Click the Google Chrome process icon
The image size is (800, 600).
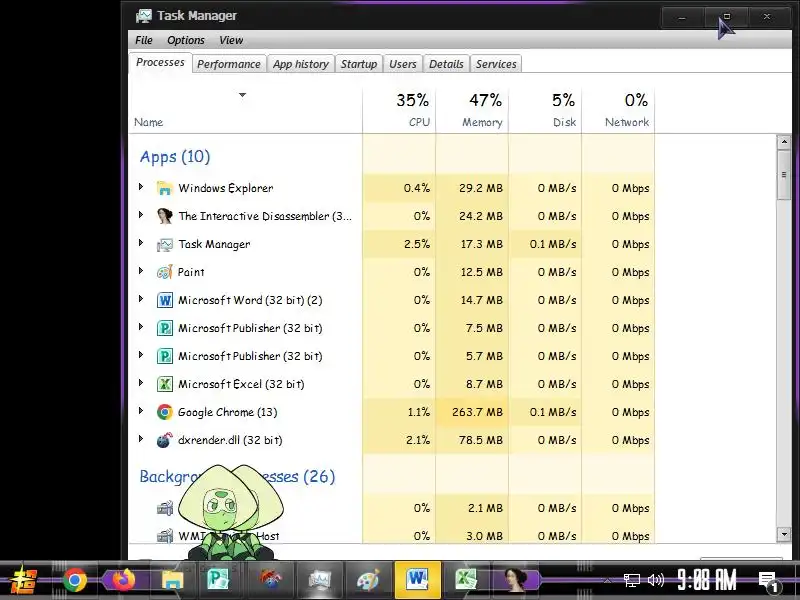pos(164,412)
